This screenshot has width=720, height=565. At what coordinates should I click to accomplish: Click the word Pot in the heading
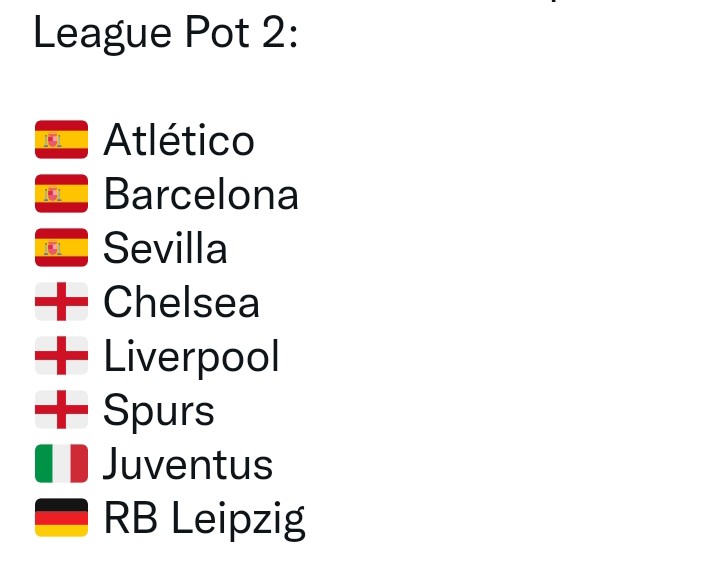tap(217, 32)
